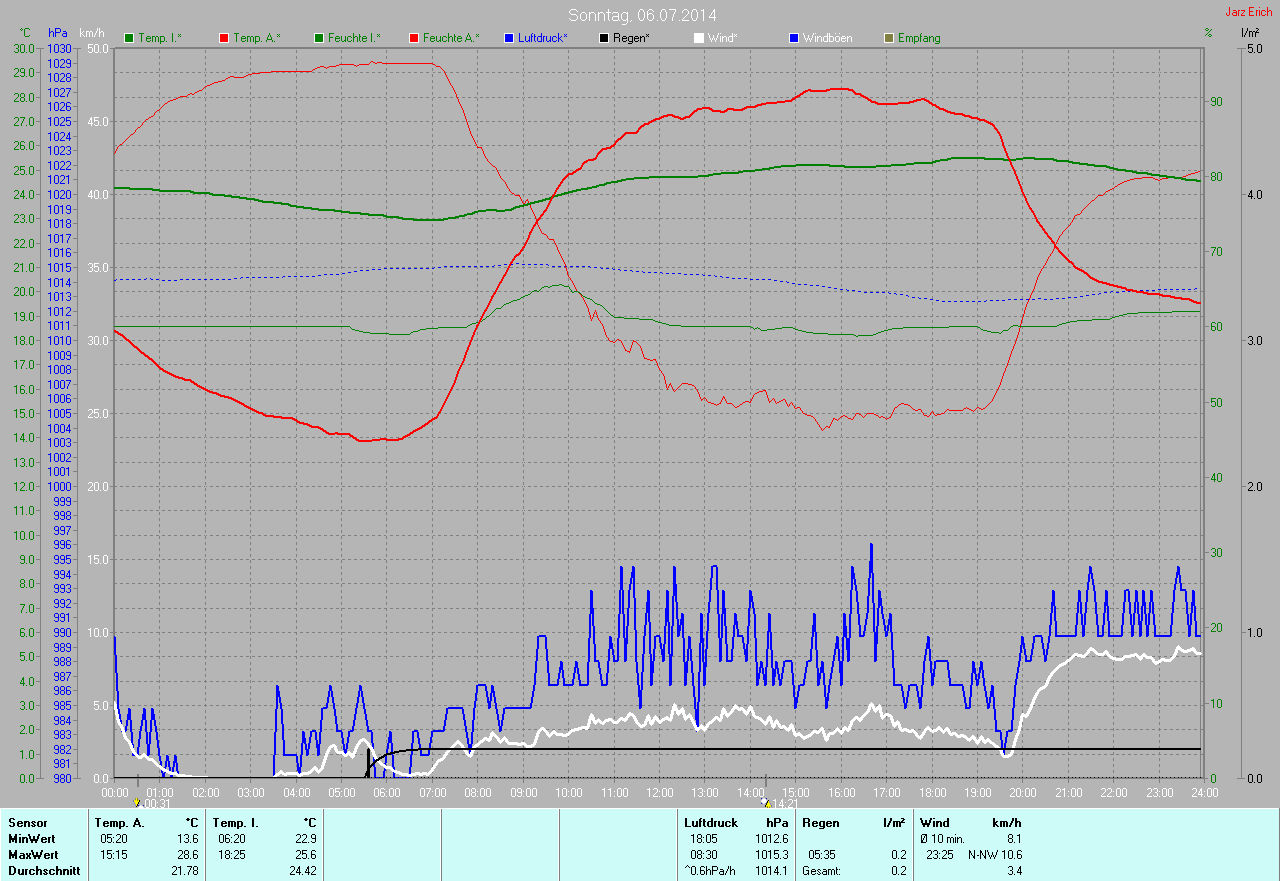Click the red Temp. A. legend swatch

pyautogui.click(x=224, y=38)
